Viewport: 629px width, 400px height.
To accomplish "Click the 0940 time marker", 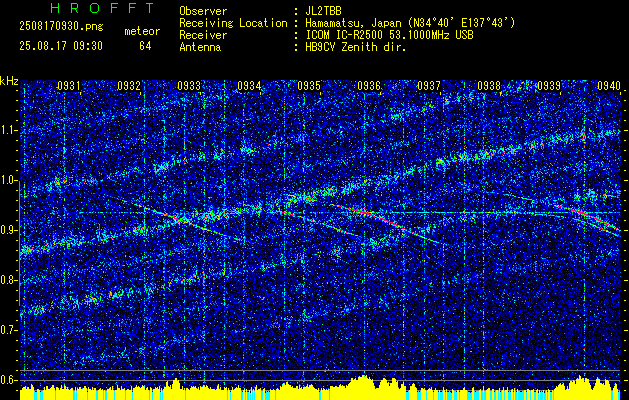I will click(609, 85).
